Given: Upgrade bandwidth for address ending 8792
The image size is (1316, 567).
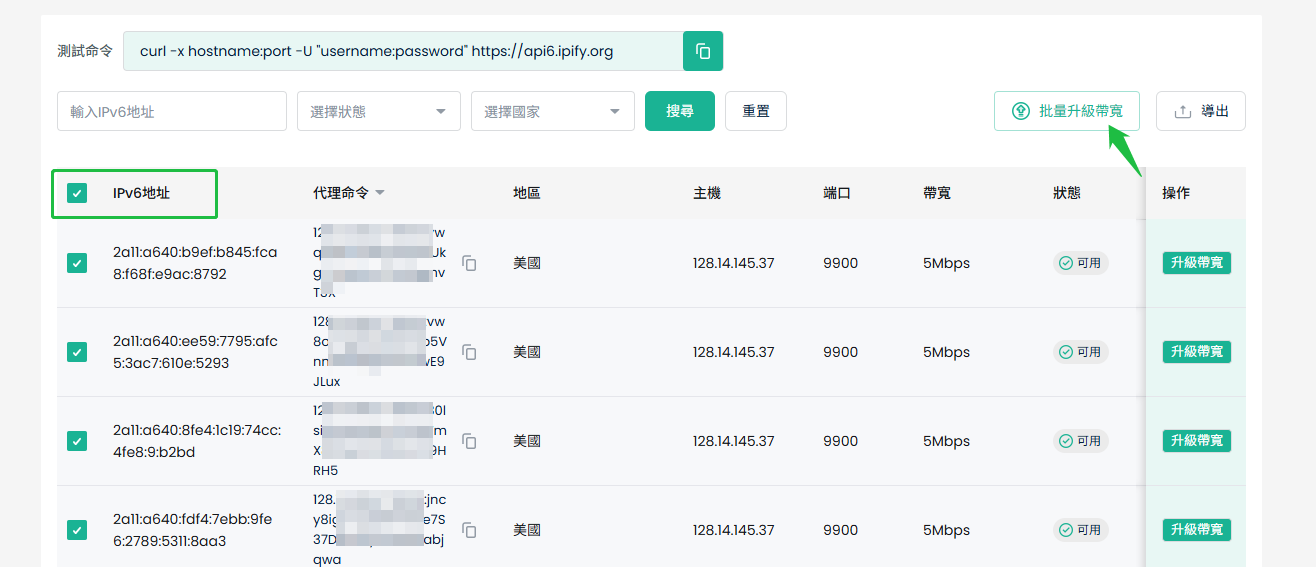Looking at the screenshot, I should [1197, 263].
